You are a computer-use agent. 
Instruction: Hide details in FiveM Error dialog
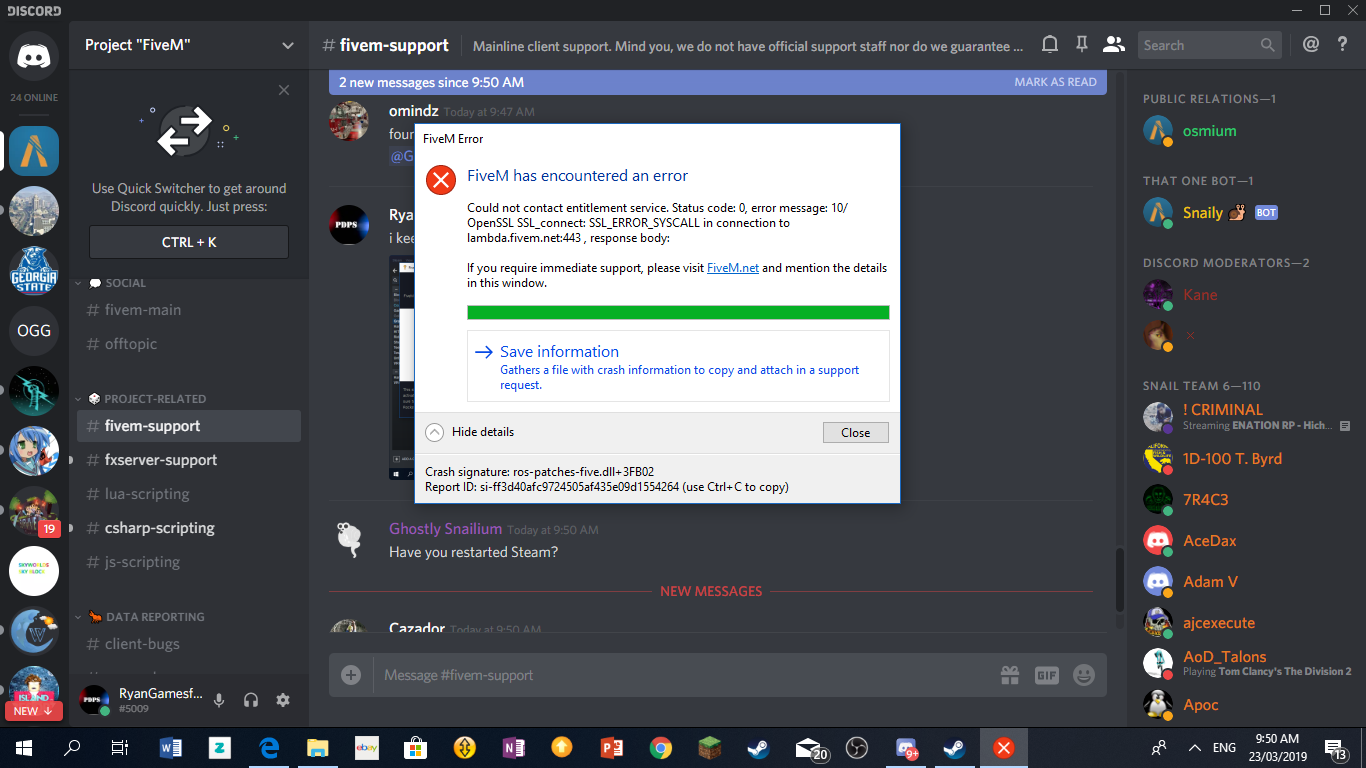(x=470, y=432)
